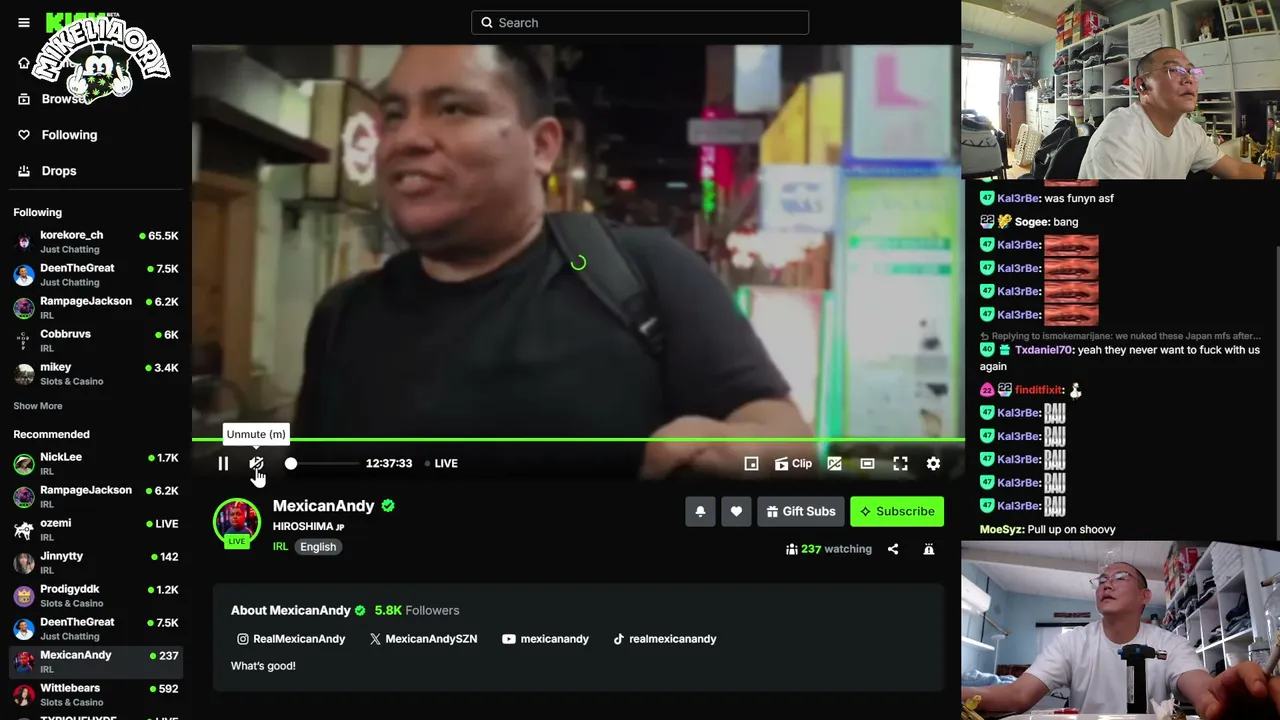Image resolution: width=1280 pixels, height=720 pixels.
Task: Enter fullscreen mode
Action: coord(900,463)
